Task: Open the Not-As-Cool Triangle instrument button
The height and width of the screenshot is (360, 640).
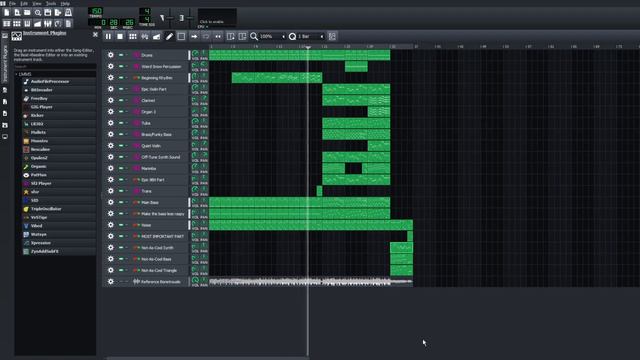Action: coord(159,270)
